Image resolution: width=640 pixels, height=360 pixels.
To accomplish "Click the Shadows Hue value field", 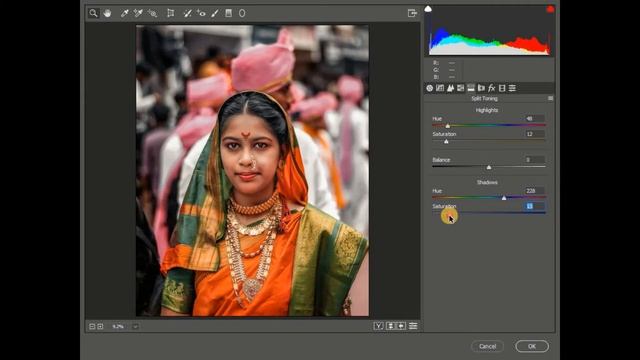I will [x=534, y=191].
